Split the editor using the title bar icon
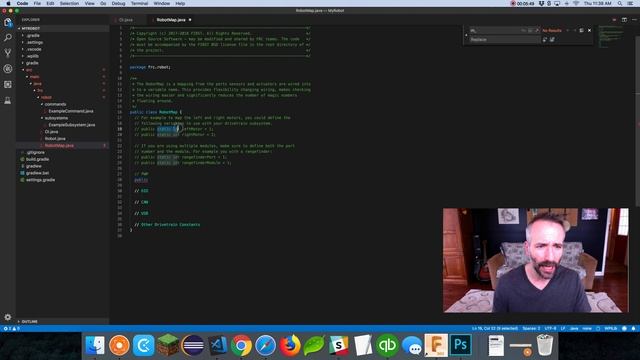The height and width of the screenshot is (360, 640). pyautogui.click(x=624, y=20)
